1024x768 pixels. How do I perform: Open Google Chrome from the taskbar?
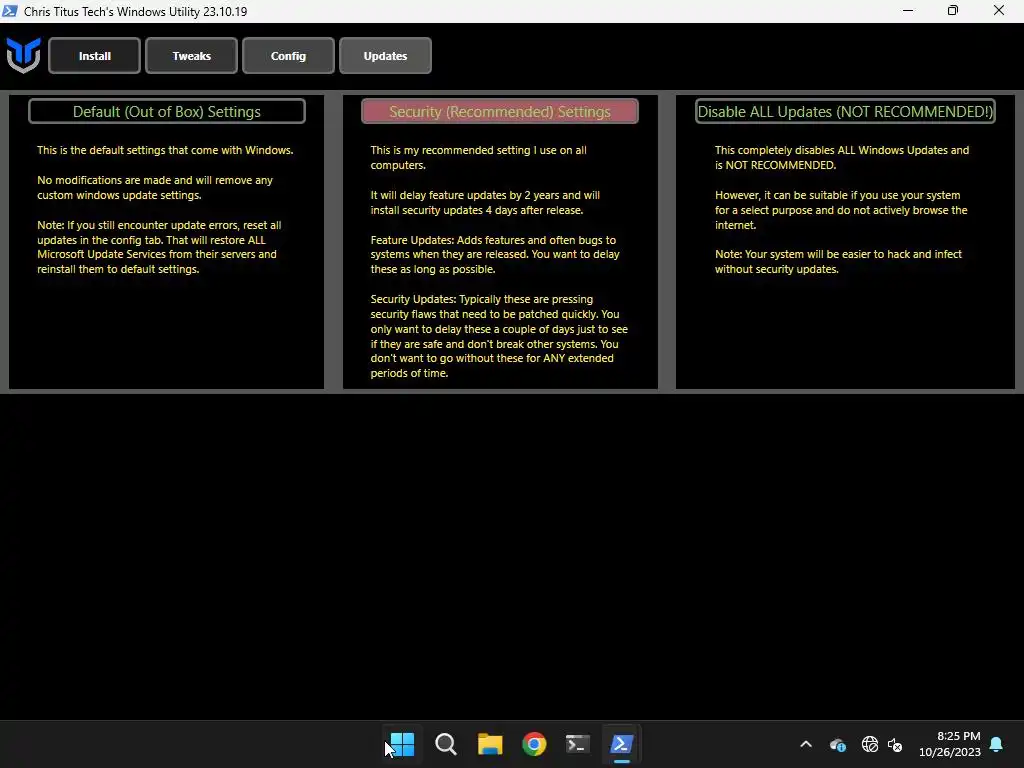[534, 744]
